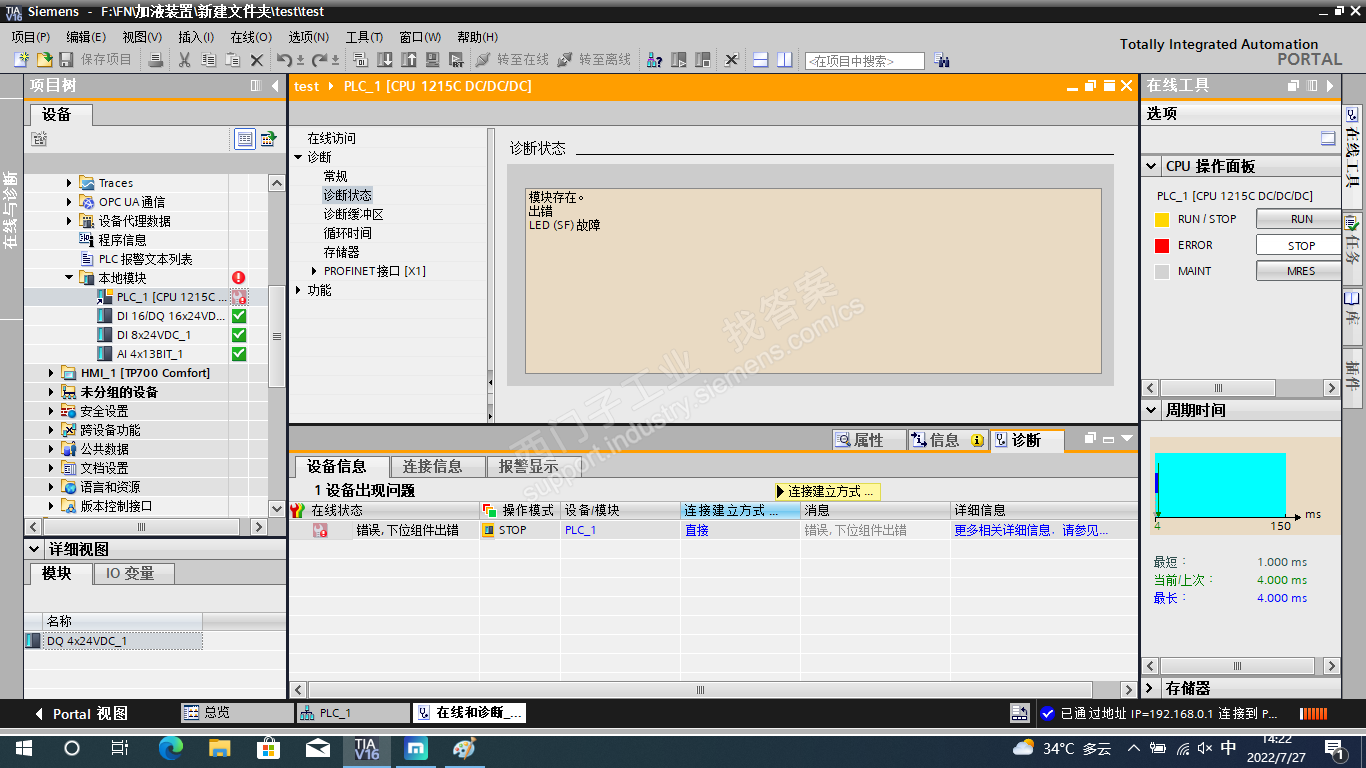Select 循环时间 in diagnostics navigation
This screenshot has height=768, width=1366.
coord(347,233)
